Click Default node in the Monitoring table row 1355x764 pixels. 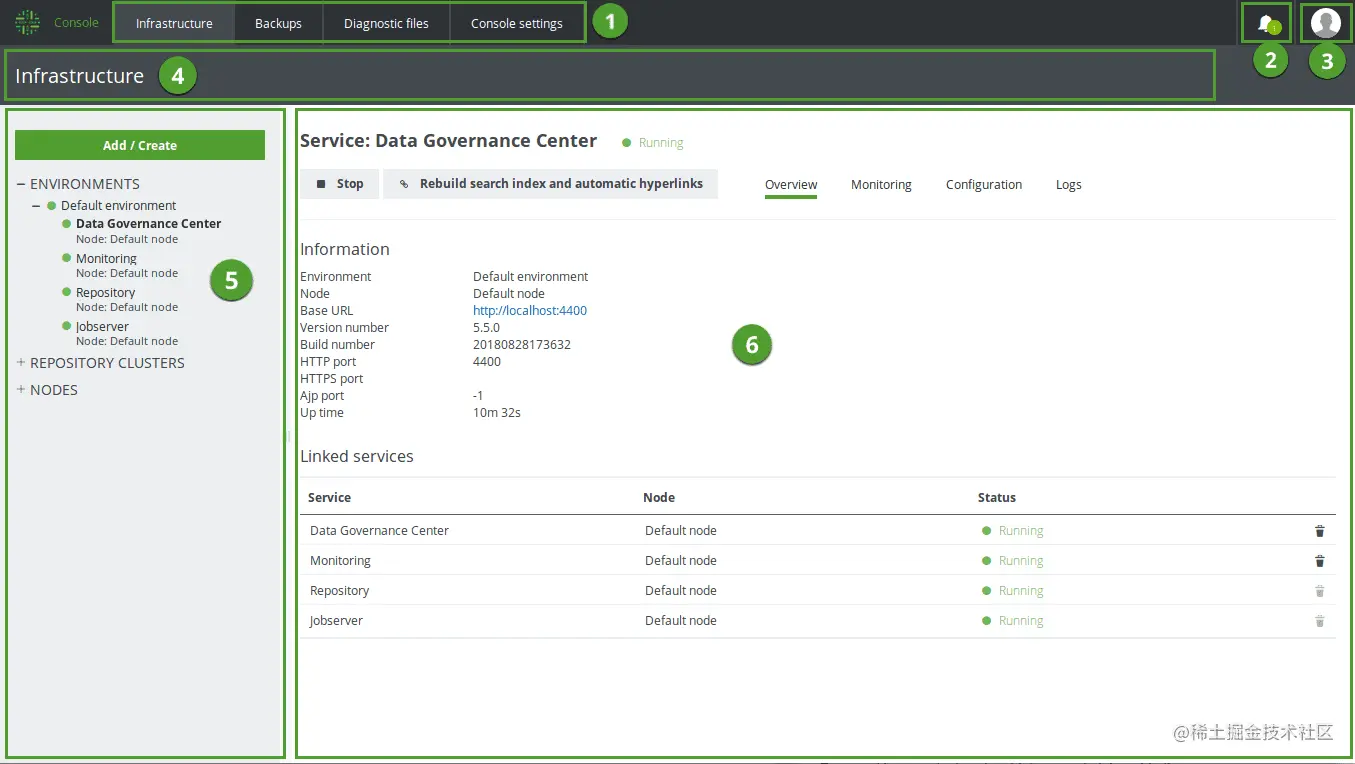tap(681, 561)
